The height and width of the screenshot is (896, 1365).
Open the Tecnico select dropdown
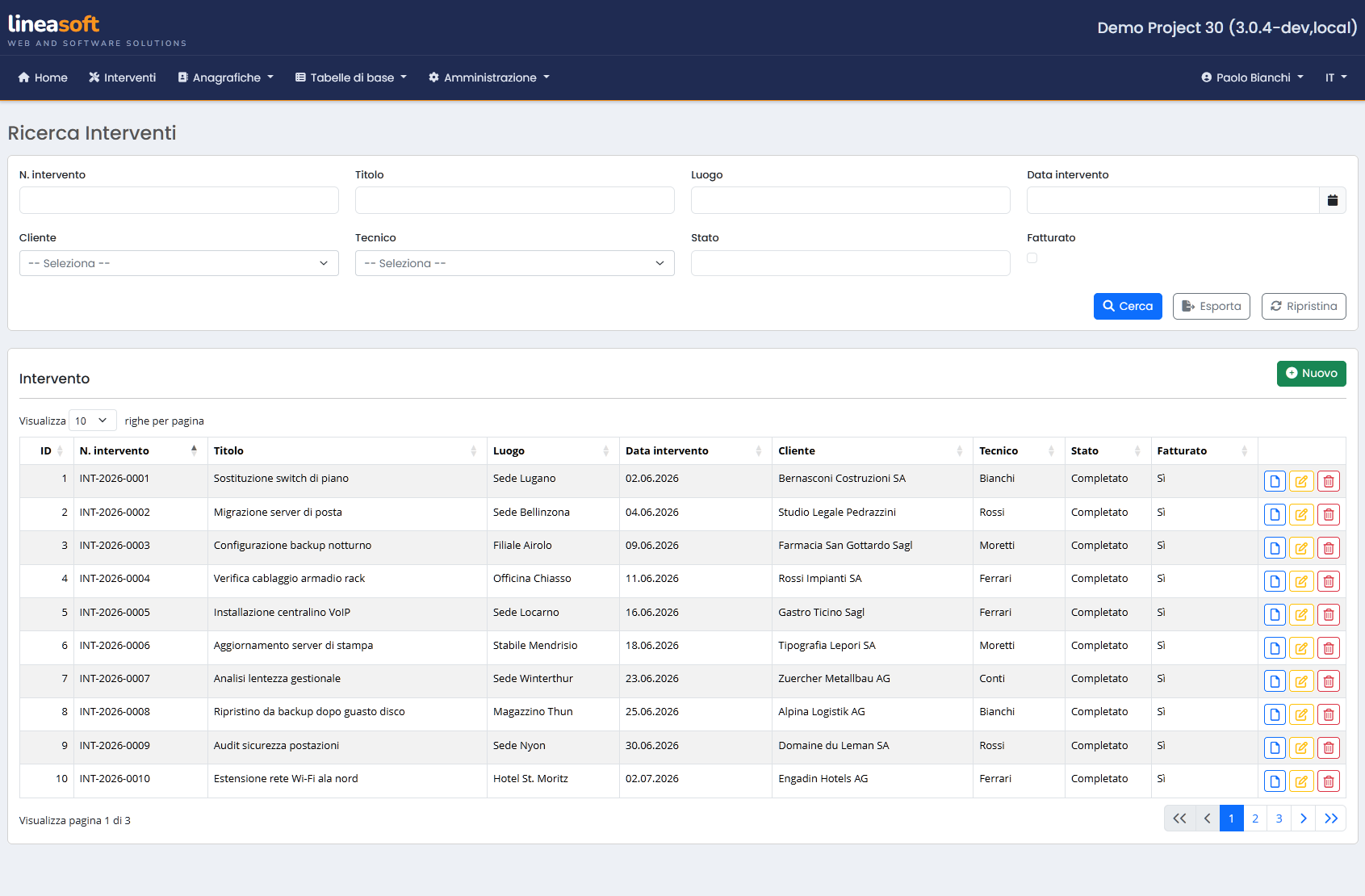[x=515, y=263]
